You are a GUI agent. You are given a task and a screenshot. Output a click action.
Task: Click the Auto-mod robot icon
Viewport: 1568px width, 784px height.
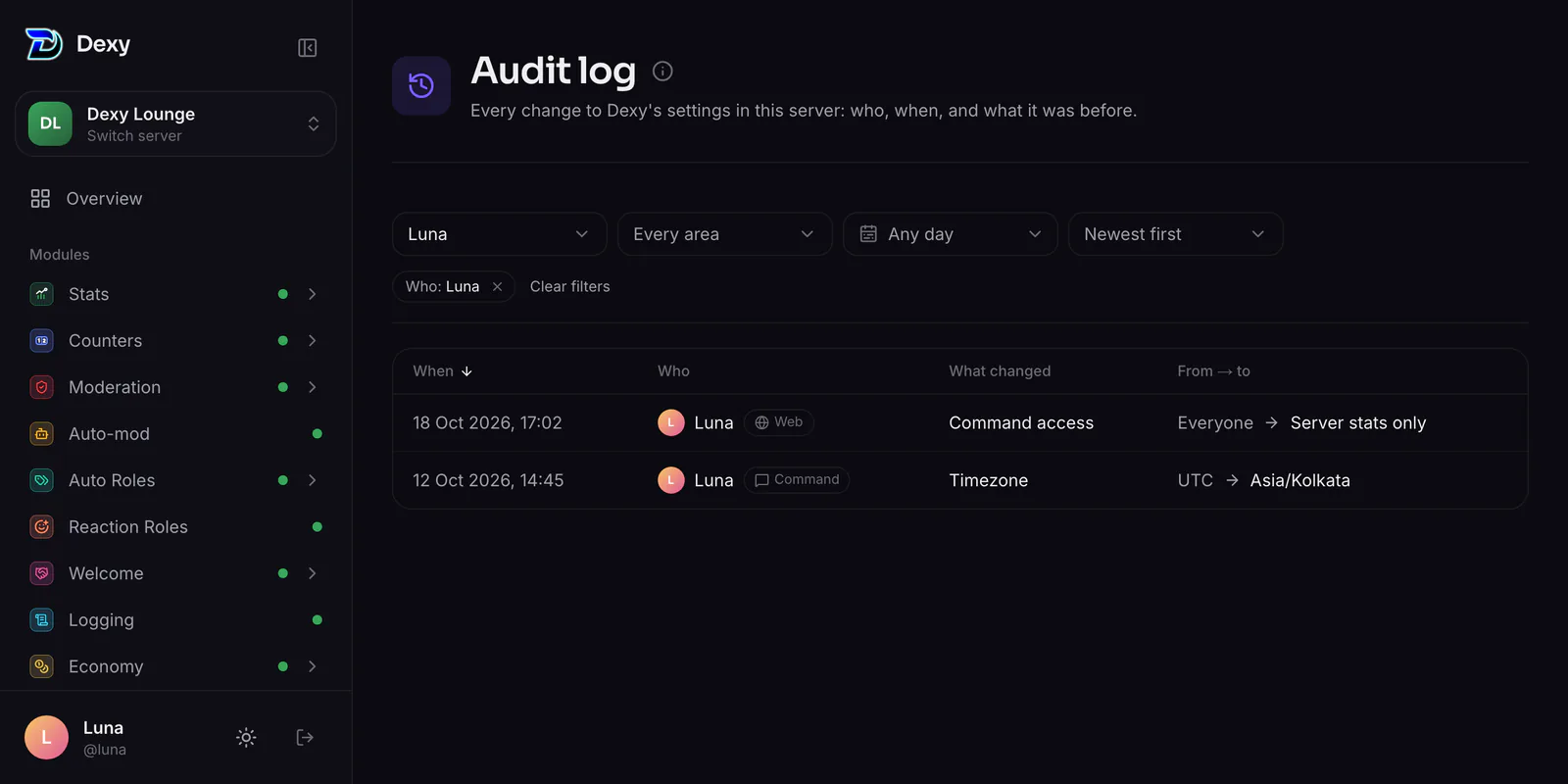point(42,434)
